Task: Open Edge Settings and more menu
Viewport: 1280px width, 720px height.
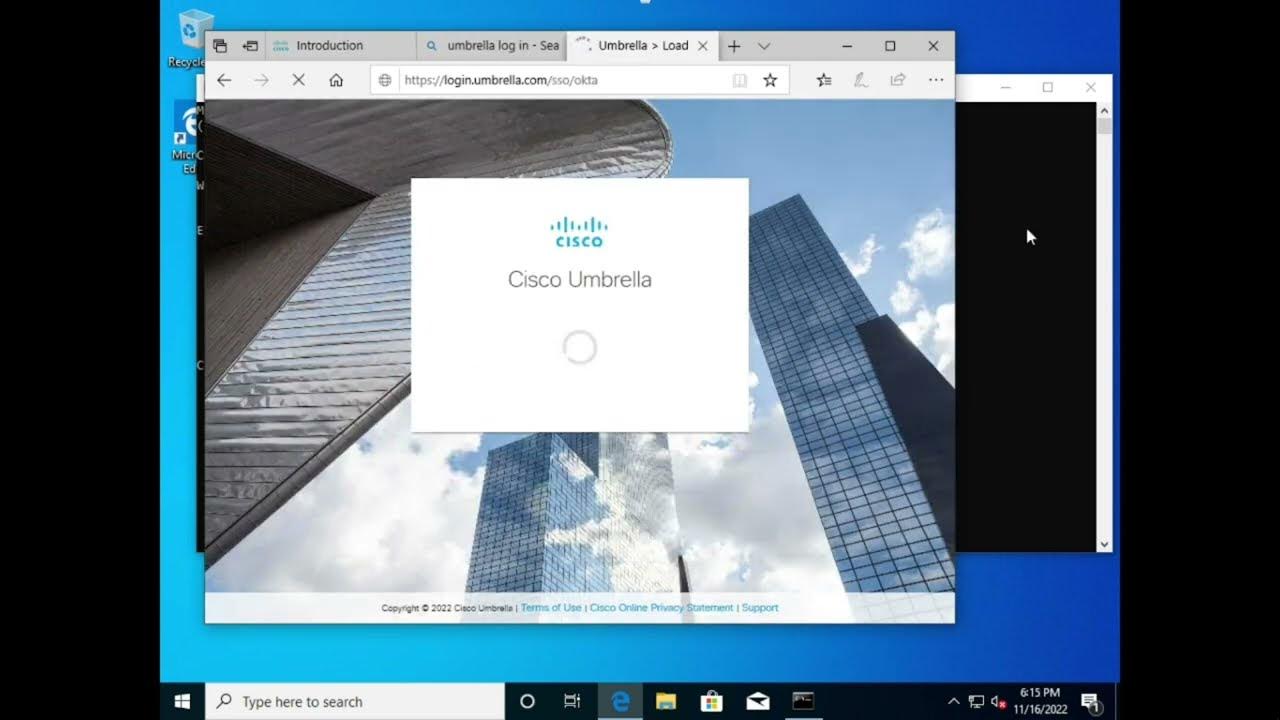Action: [x=936, y=80]
